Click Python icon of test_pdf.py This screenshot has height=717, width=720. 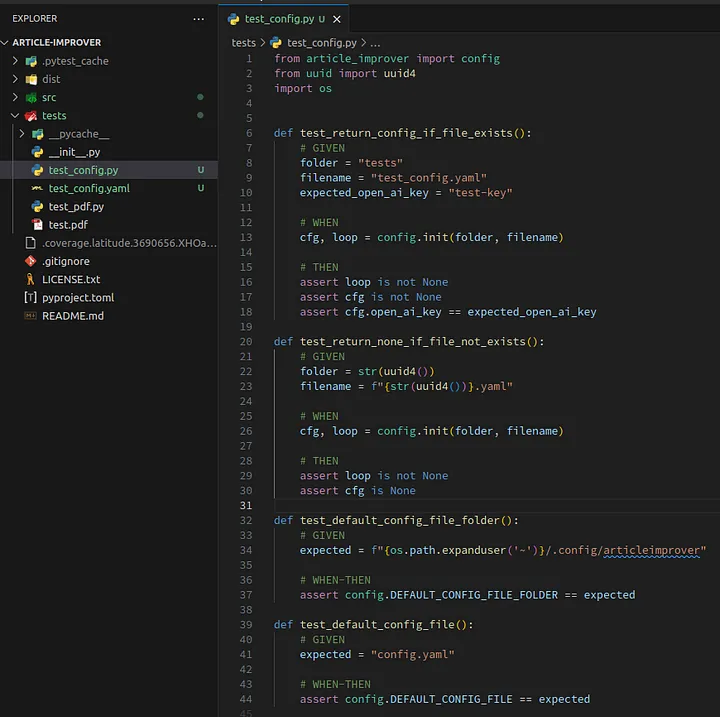(38, 207)
